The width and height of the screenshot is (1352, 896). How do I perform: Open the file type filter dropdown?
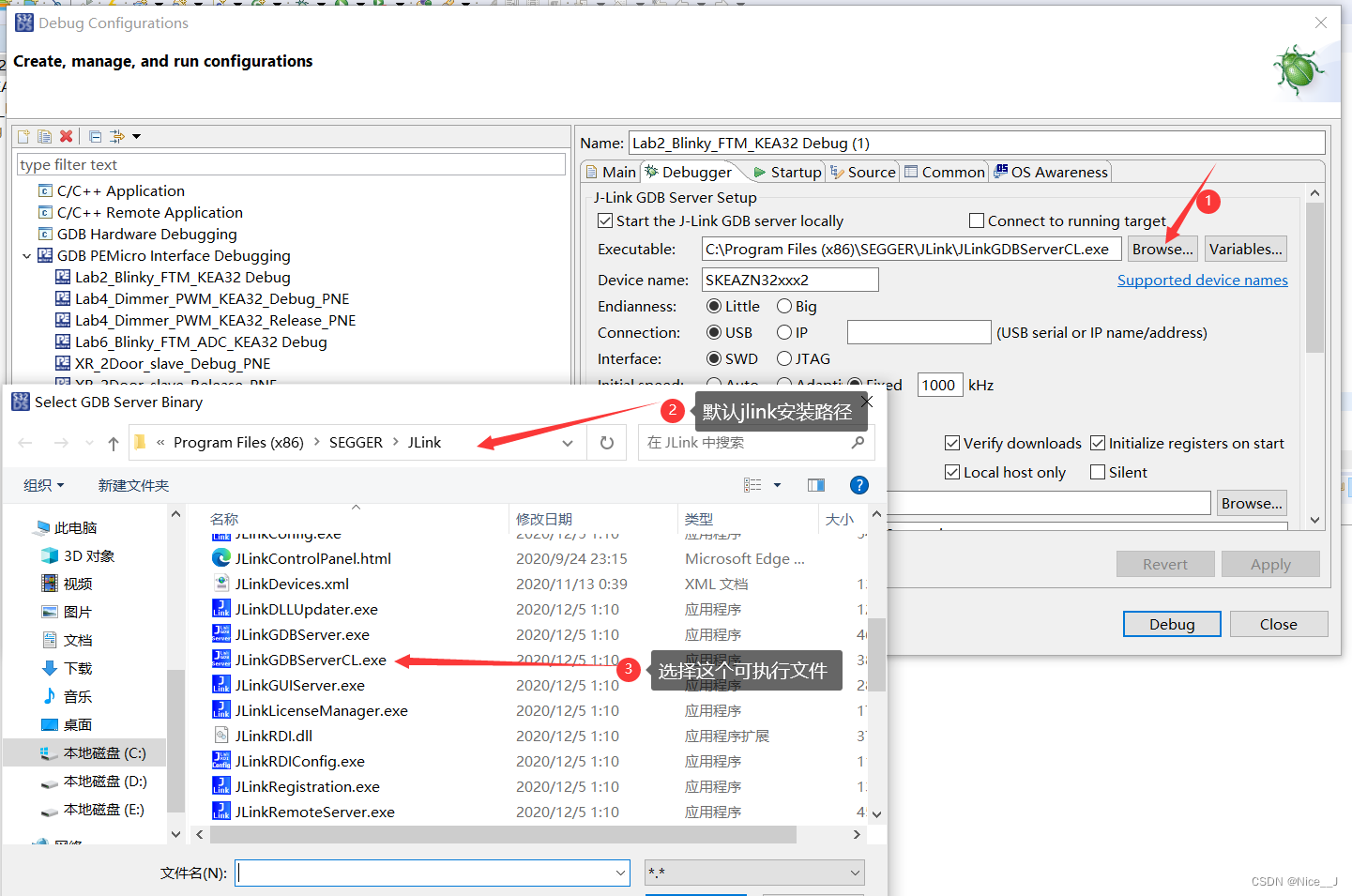[x=855, y=873]
